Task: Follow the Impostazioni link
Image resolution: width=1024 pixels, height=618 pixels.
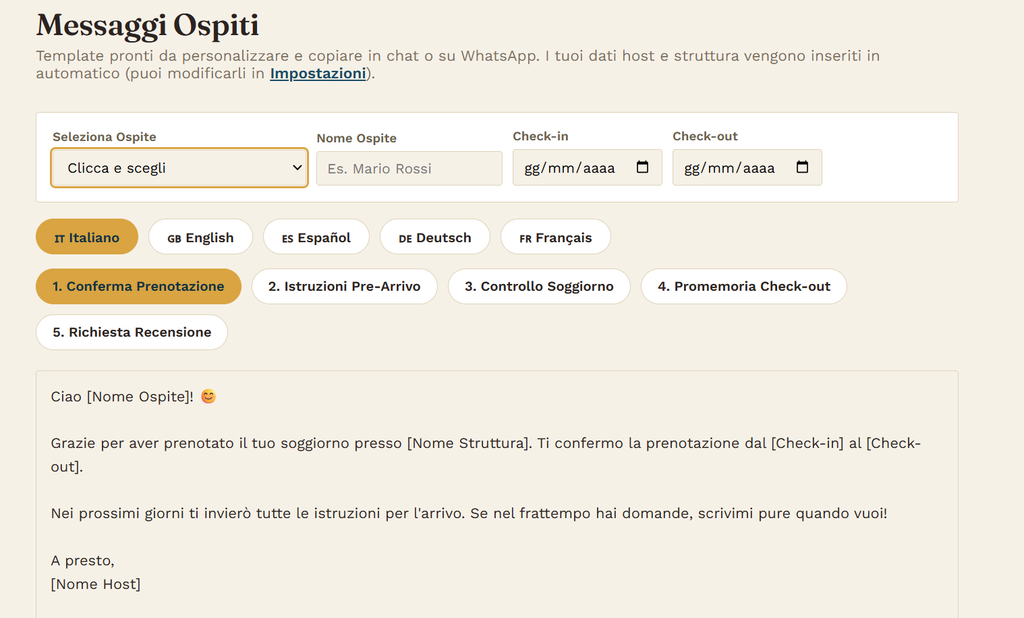Action: [318, 73]
